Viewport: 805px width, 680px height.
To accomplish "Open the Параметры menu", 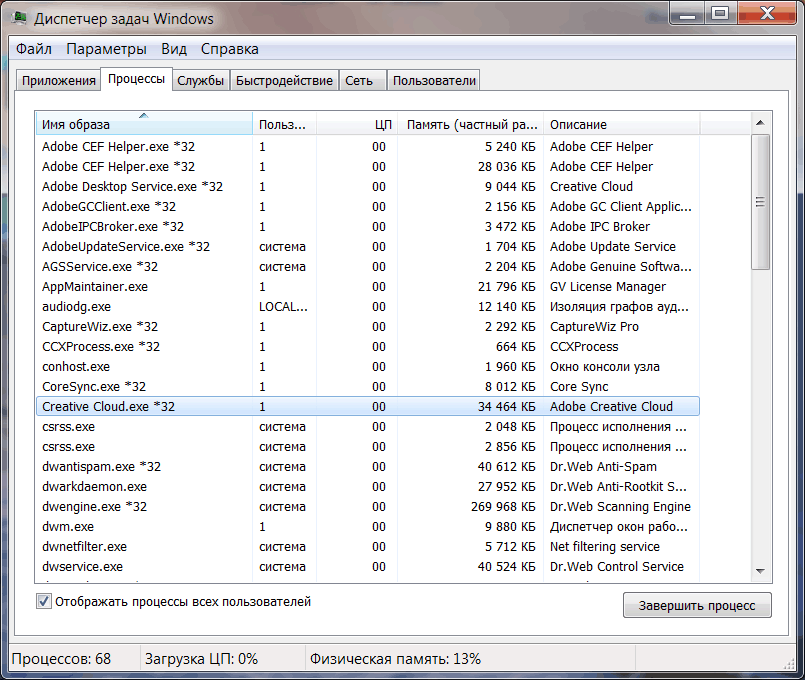I will coord(106,49).
